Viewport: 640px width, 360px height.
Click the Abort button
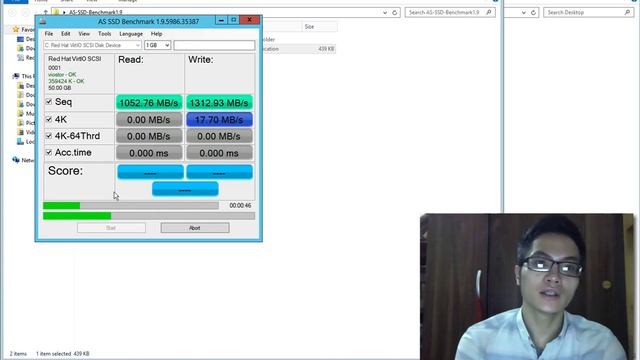coord(195,228)
